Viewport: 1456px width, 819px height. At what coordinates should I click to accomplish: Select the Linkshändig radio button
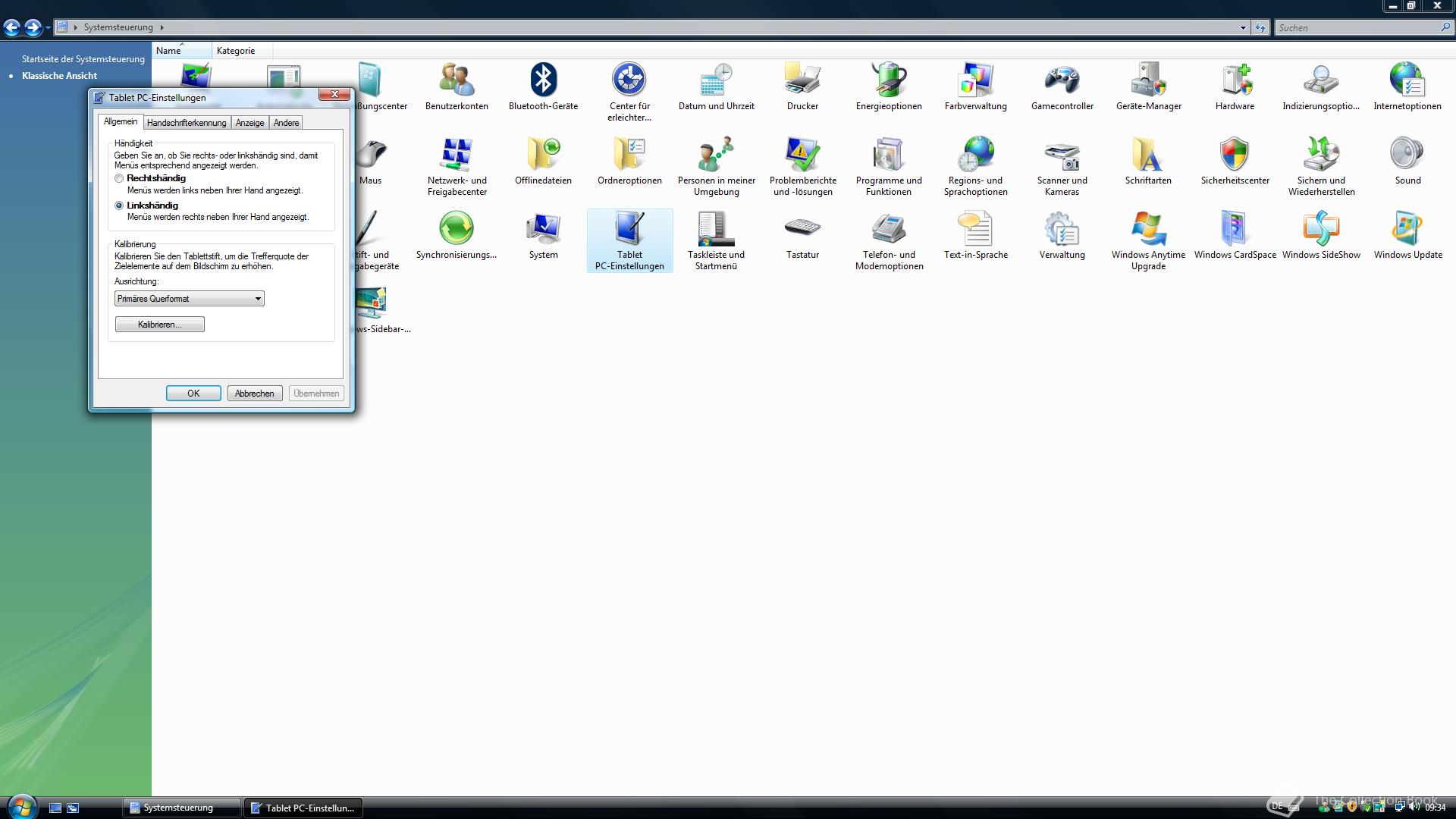click(x=119, y=206)
